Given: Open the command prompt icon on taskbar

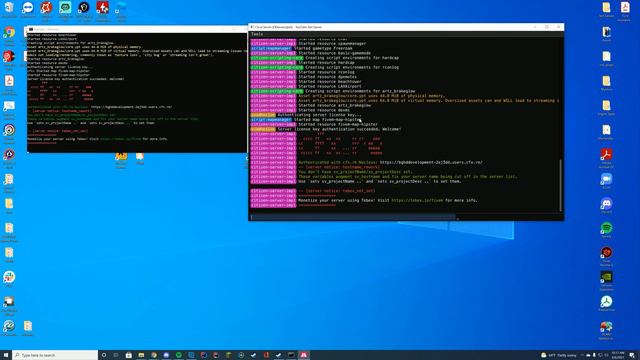Looking at the screenshot, I should (x=291, y=355).
